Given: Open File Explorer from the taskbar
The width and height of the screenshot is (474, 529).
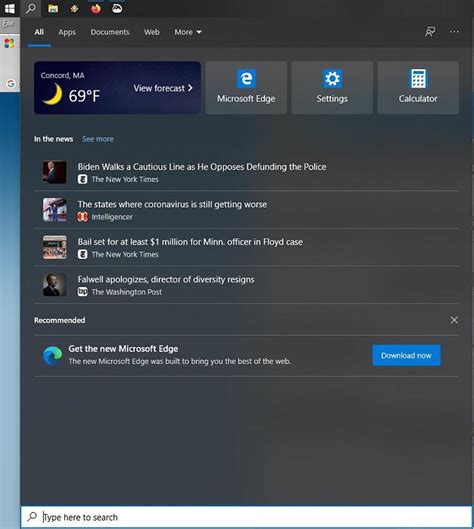Looking at the screenshot, I should coord(53,8).
